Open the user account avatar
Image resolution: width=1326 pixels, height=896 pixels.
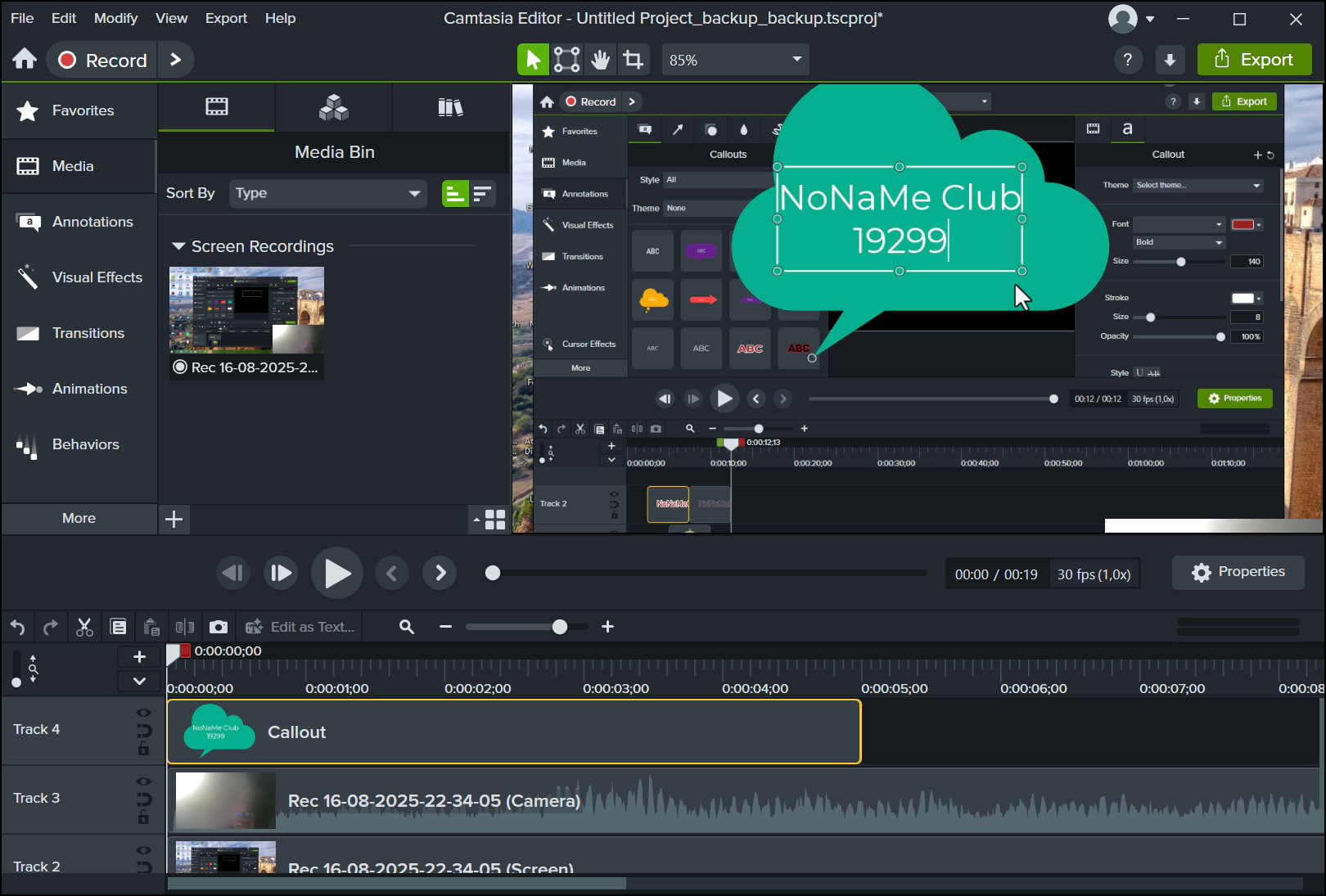coord(1122,19)
